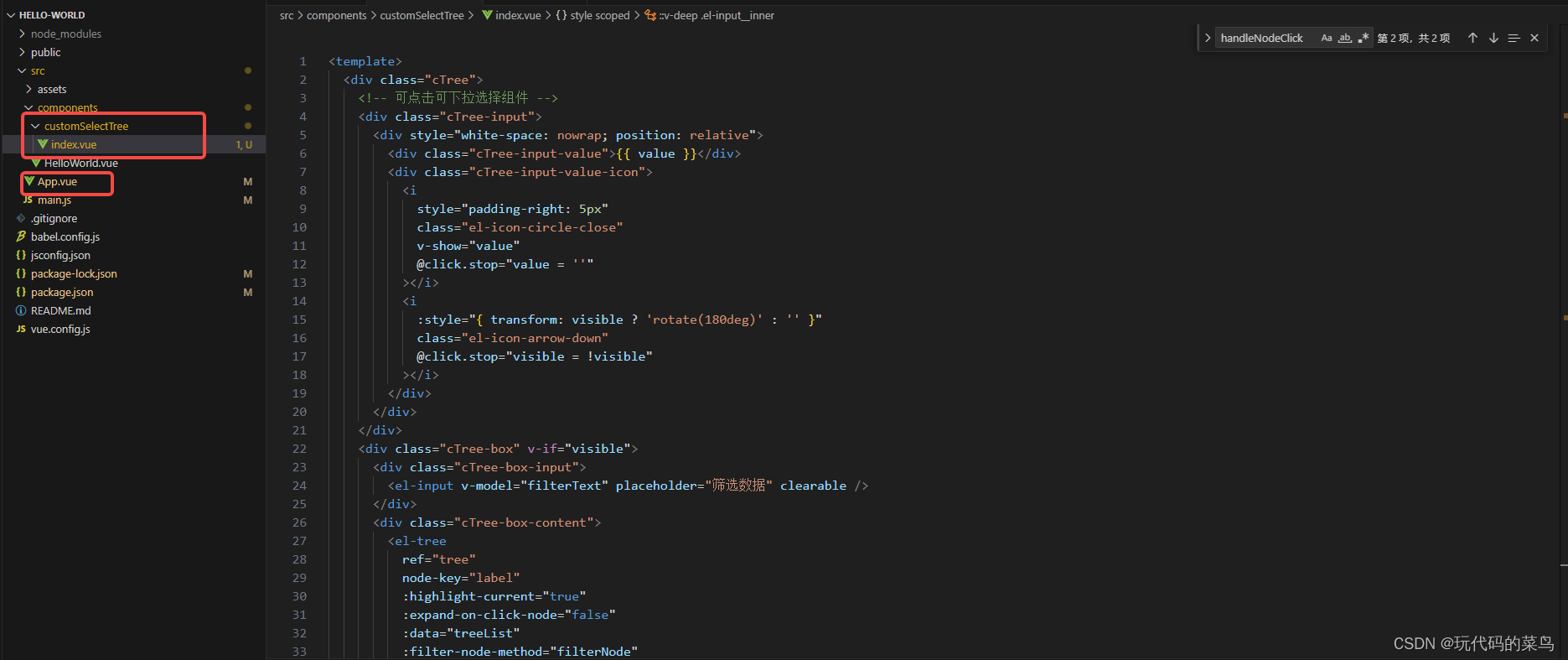Click the braces icon beside package-lock.json
Image resolution: width=1568 pixels, height=660 pixels.
pos(21,273)
